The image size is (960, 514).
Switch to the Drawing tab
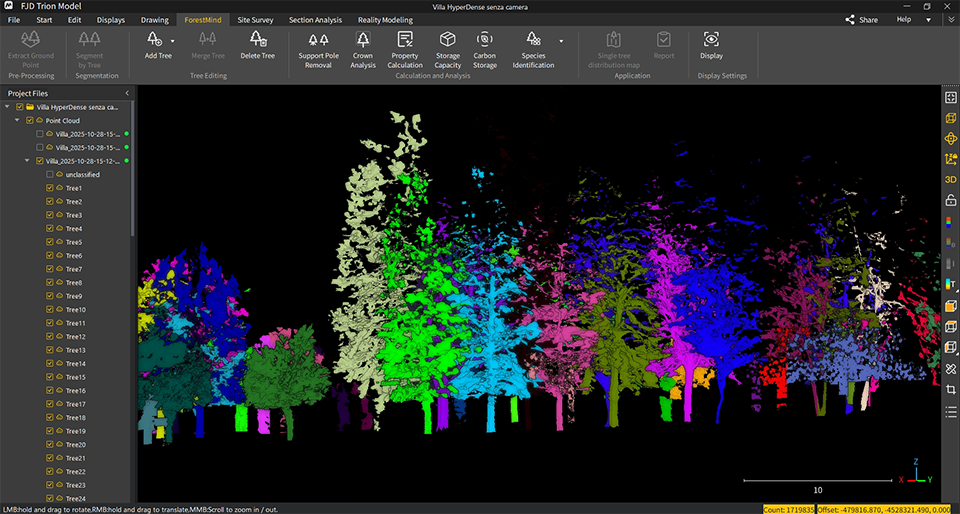pyautogui.click(x=154, y=20)
